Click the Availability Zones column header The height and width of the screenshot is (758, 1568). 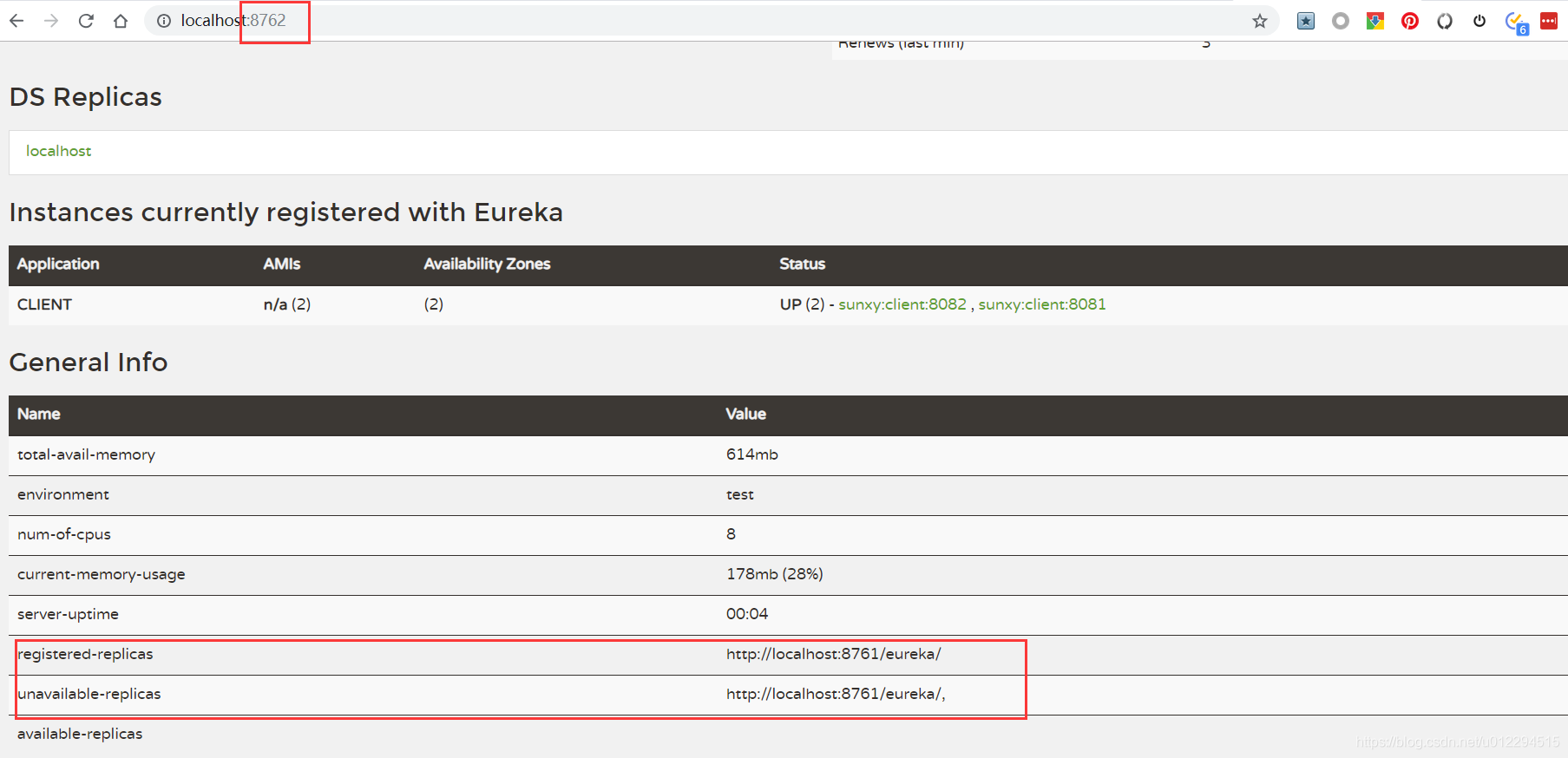487,264
